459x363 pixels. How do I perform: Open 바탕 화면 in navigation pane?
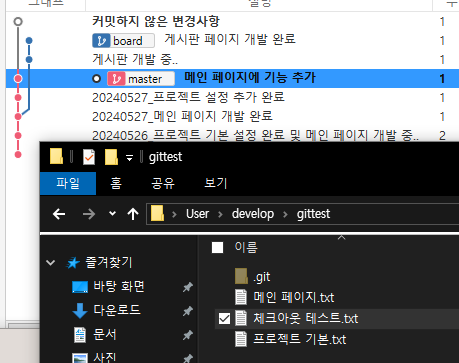[x=119, y=287]
